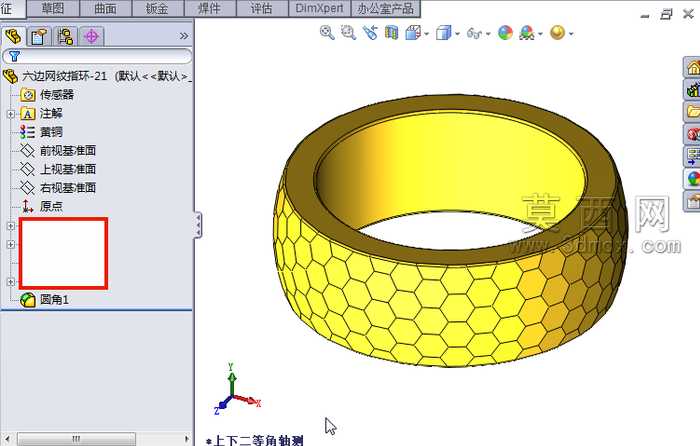Select the 注解 tree item
The width and height of the screenshot is (700, 446).
[51, 113]
